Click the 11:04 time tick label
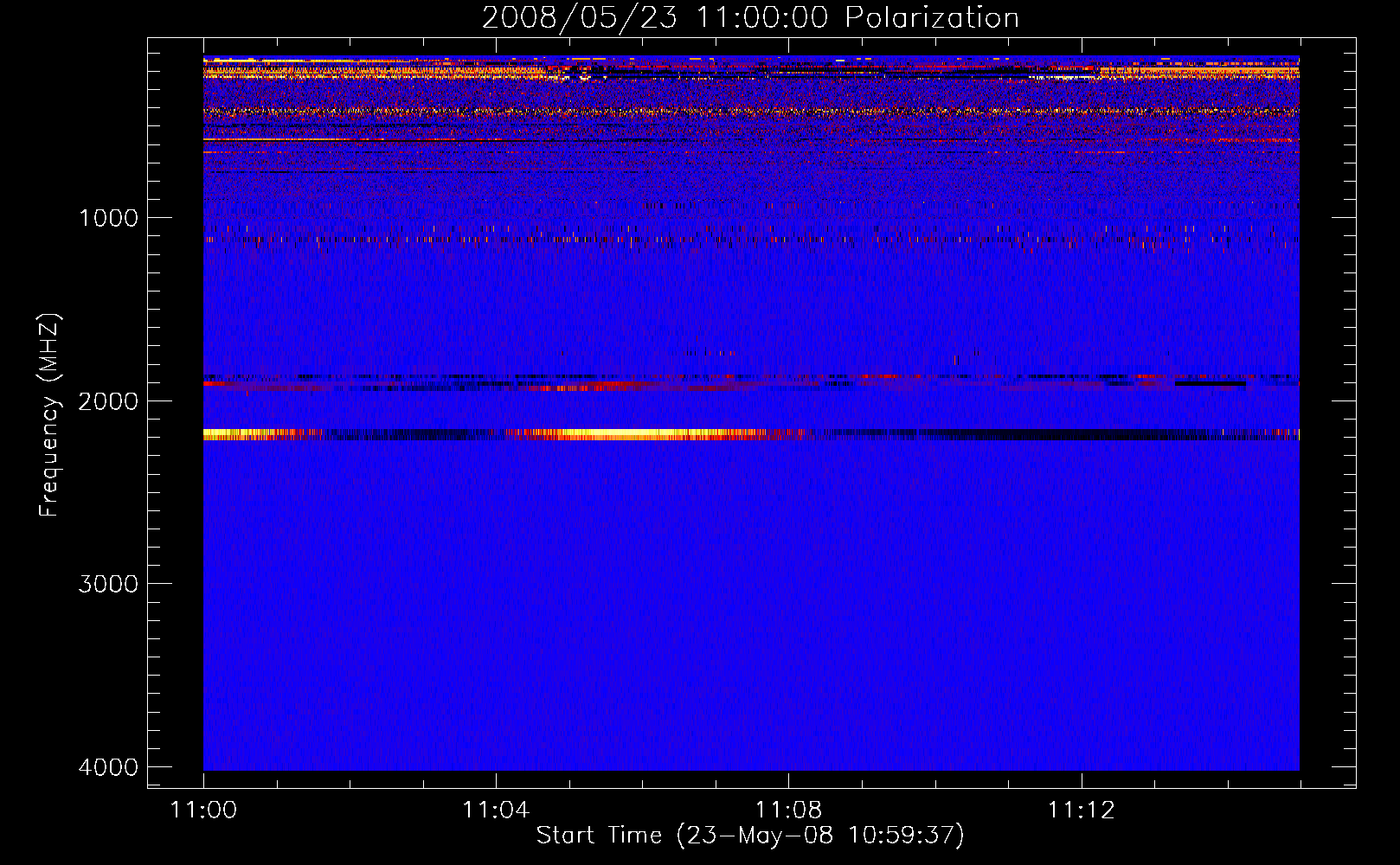Image resolution: width=1400 pixels, height=865 pixels. [496, 810]
